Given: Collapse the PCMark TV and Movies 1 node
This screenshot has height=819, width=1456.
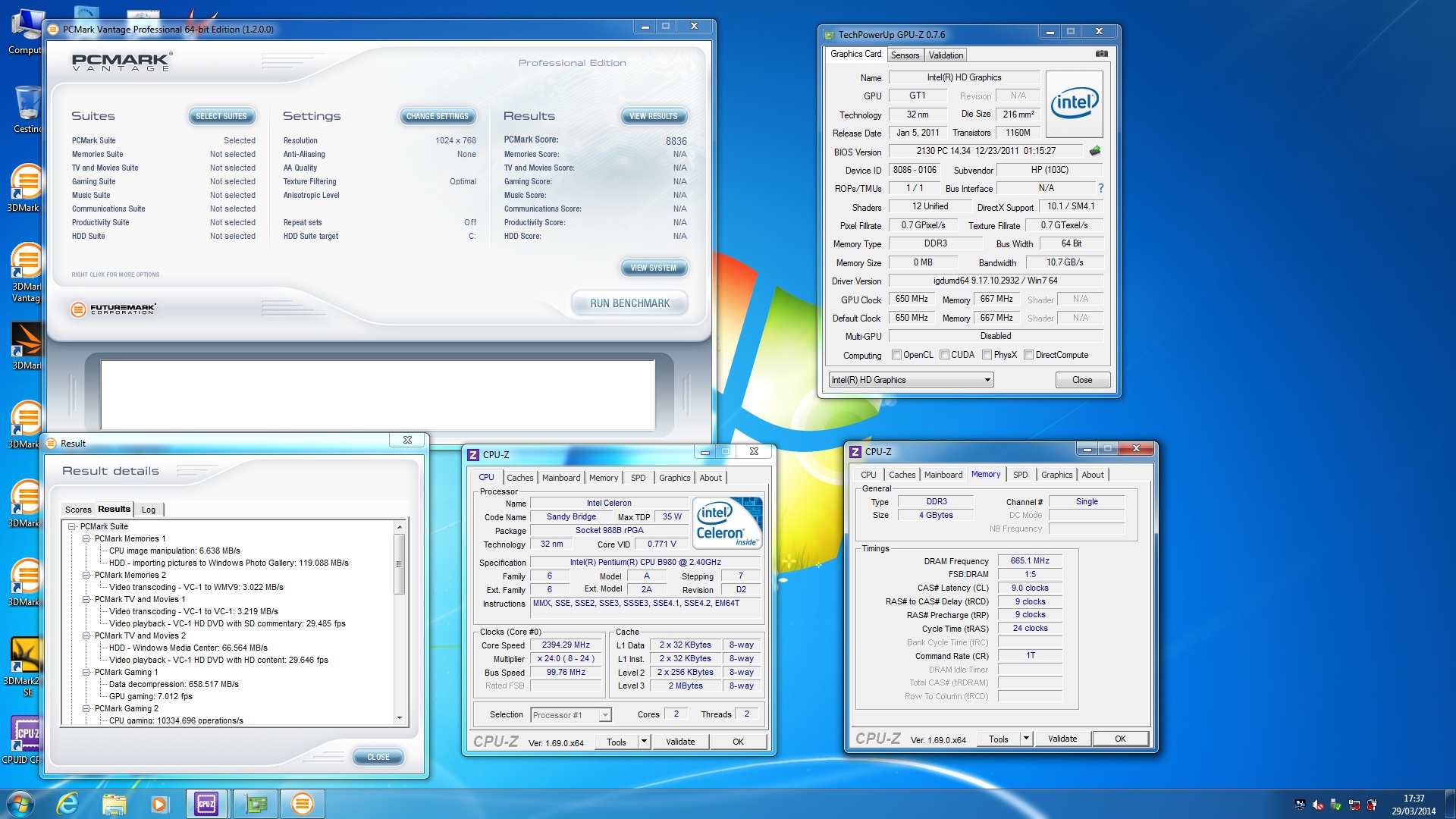Looking at the screenshot, I should coord(86,599).
